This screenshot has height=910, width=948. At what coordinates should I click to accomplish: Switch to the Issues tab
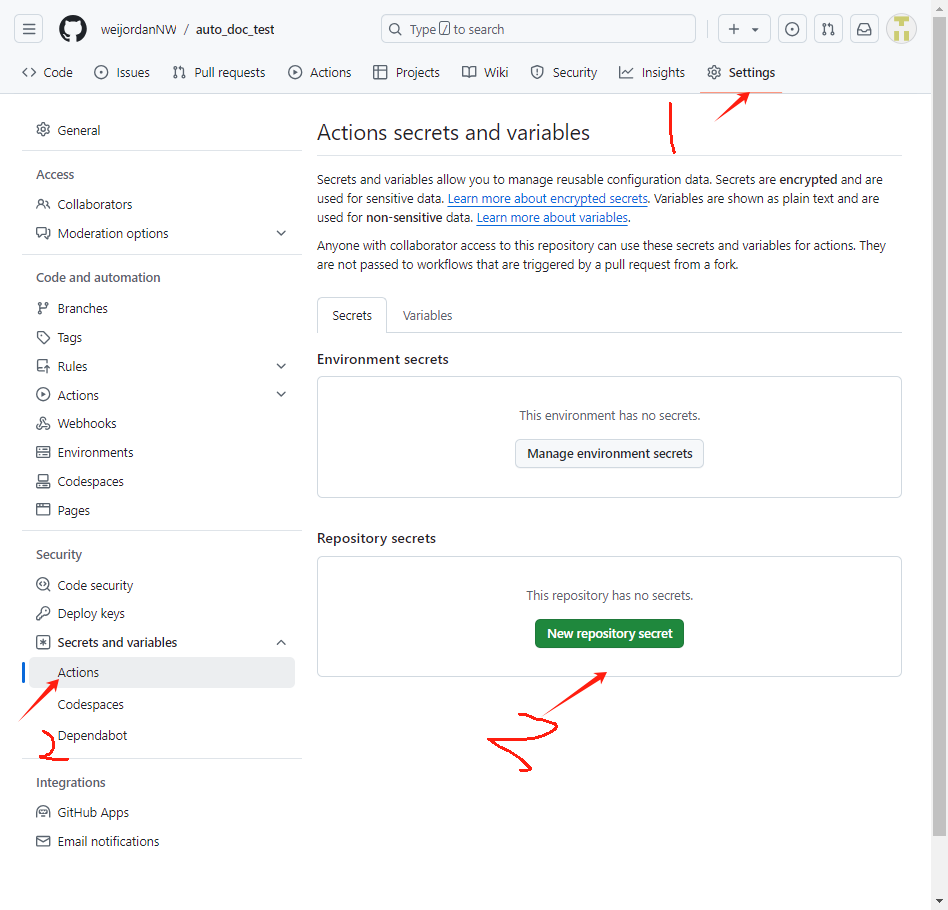[122, 73]
